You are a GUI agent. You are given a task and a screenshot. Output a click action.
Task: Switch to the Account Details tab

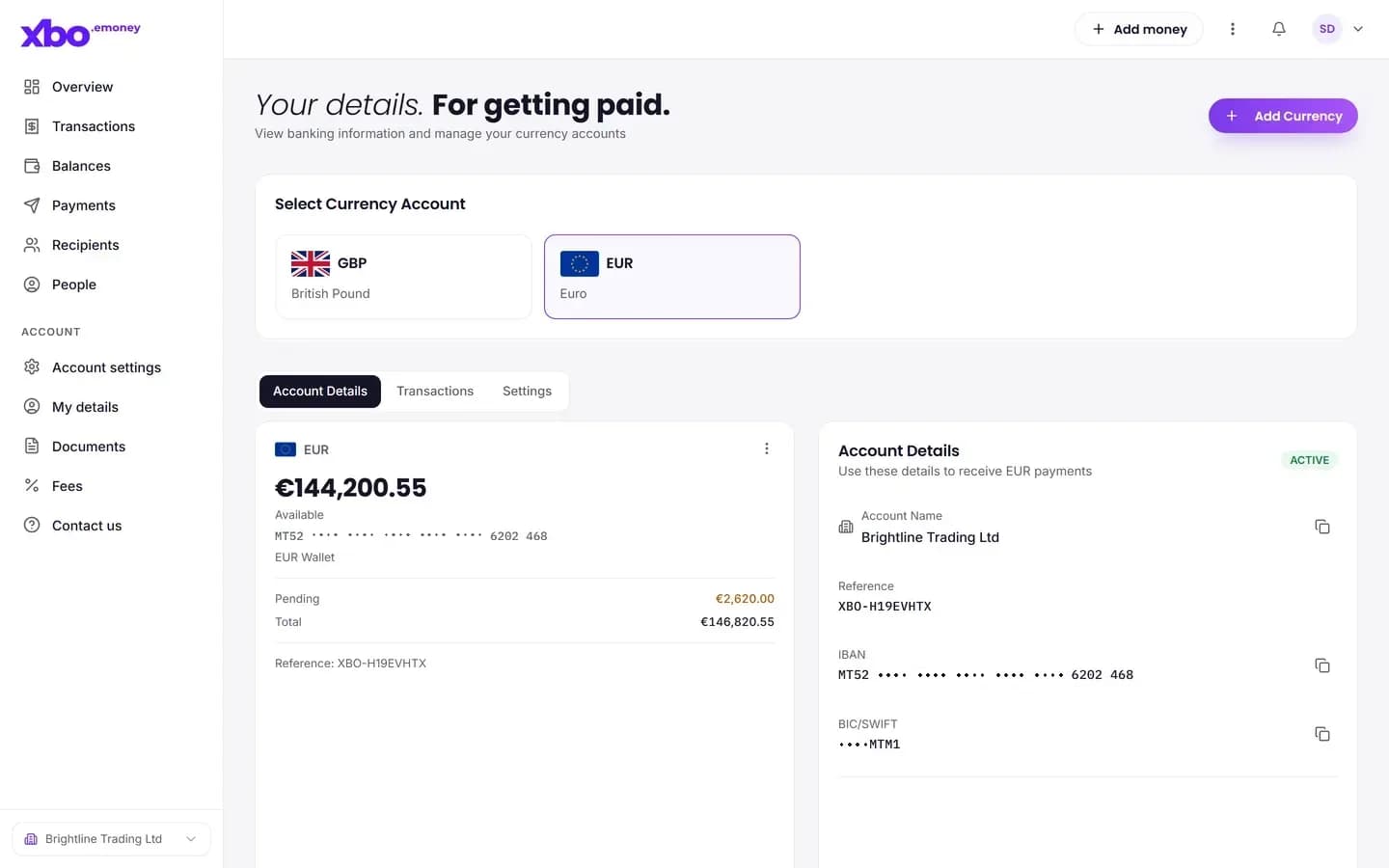[320, 392]
